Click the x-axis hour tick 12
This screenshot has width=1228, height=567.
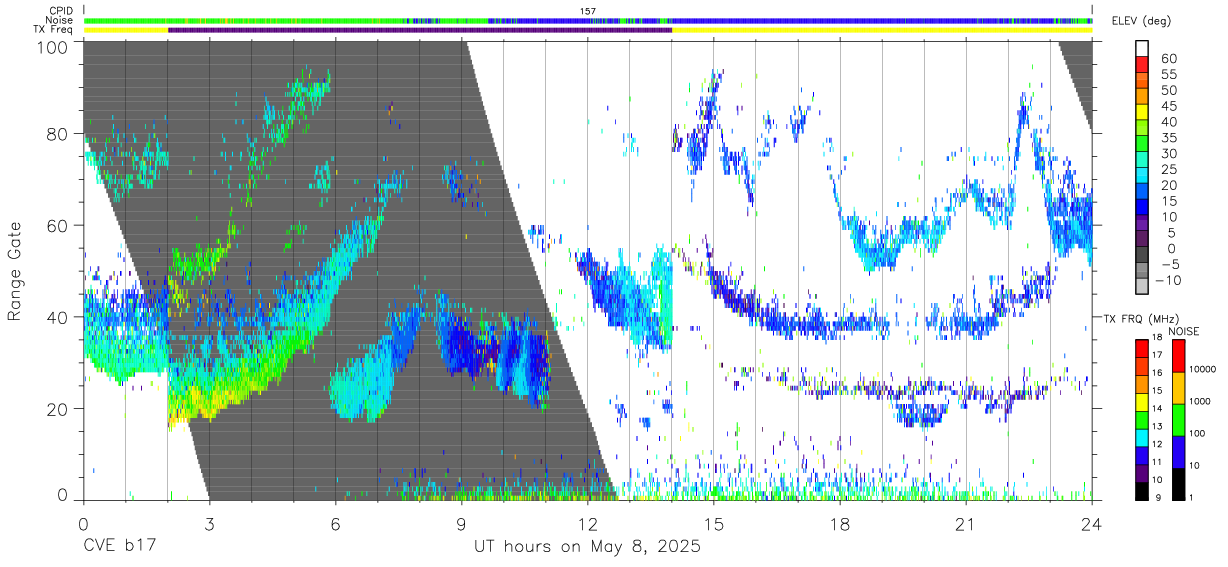coord(587,525)
